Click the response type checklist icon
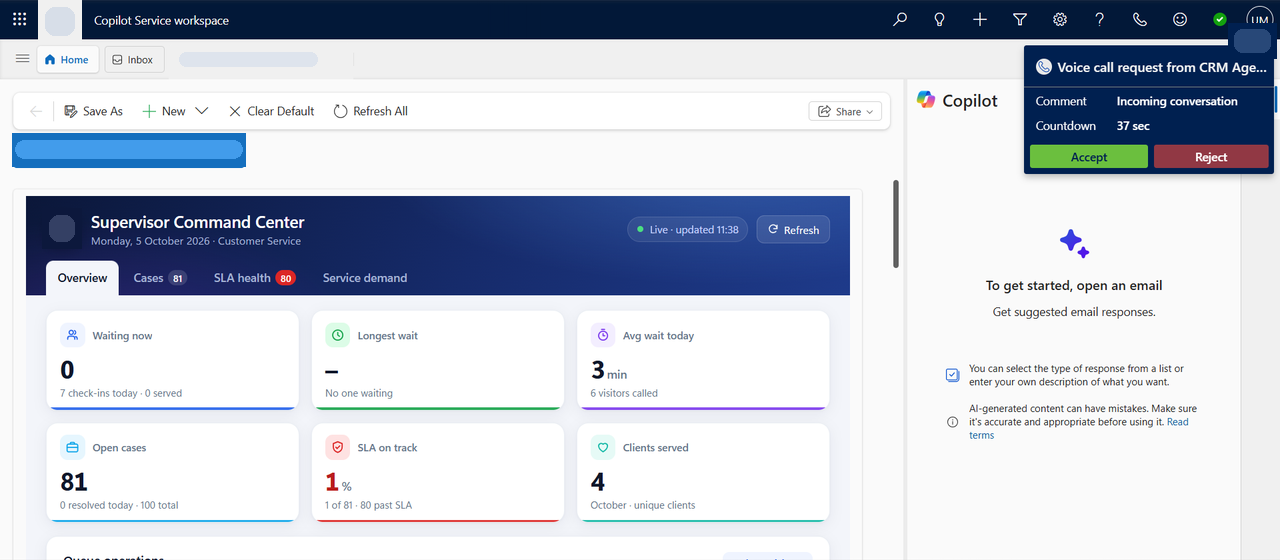 coord(952,375)
